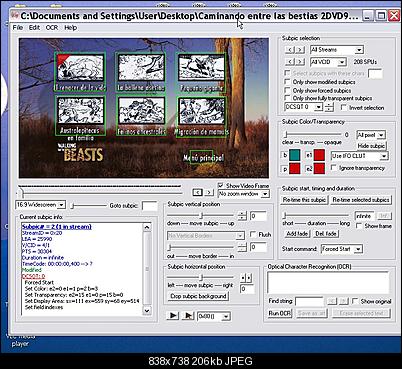Toggle Ignore transparency checkbox
This screenshot has height=369, width=402.
[334, 168]
